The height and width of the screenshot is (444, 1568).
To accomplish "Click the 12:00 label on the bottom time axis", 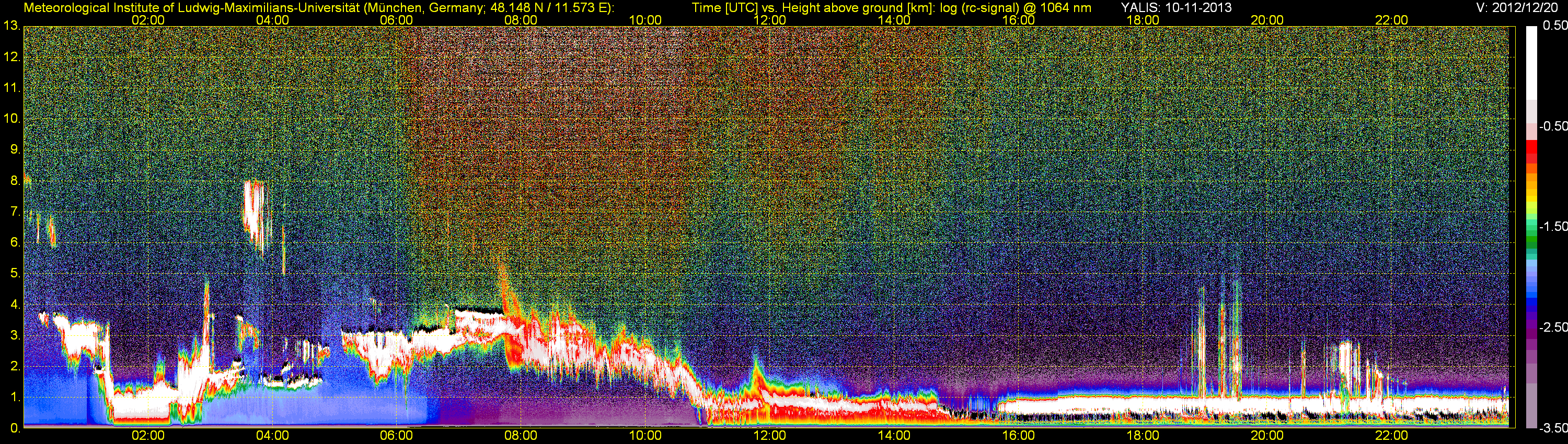I will pyautogui.click(x=769, y=436).
